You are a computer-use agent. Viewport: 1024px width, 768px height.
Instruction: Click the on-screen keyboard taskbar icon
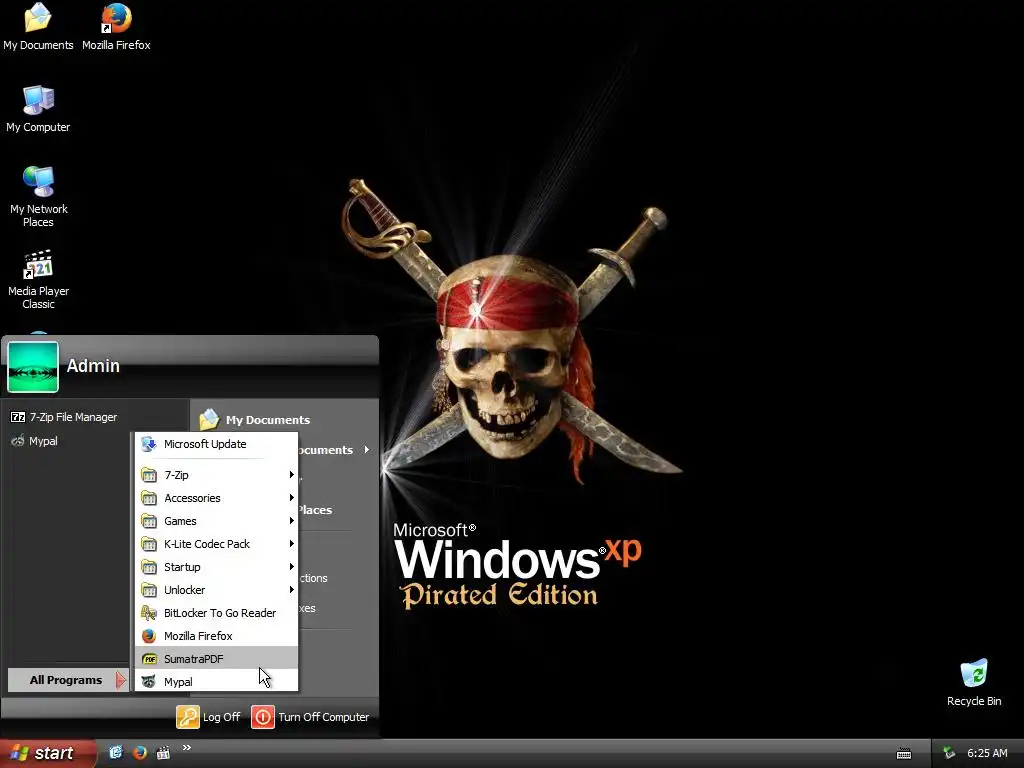[x=904, y=754]
